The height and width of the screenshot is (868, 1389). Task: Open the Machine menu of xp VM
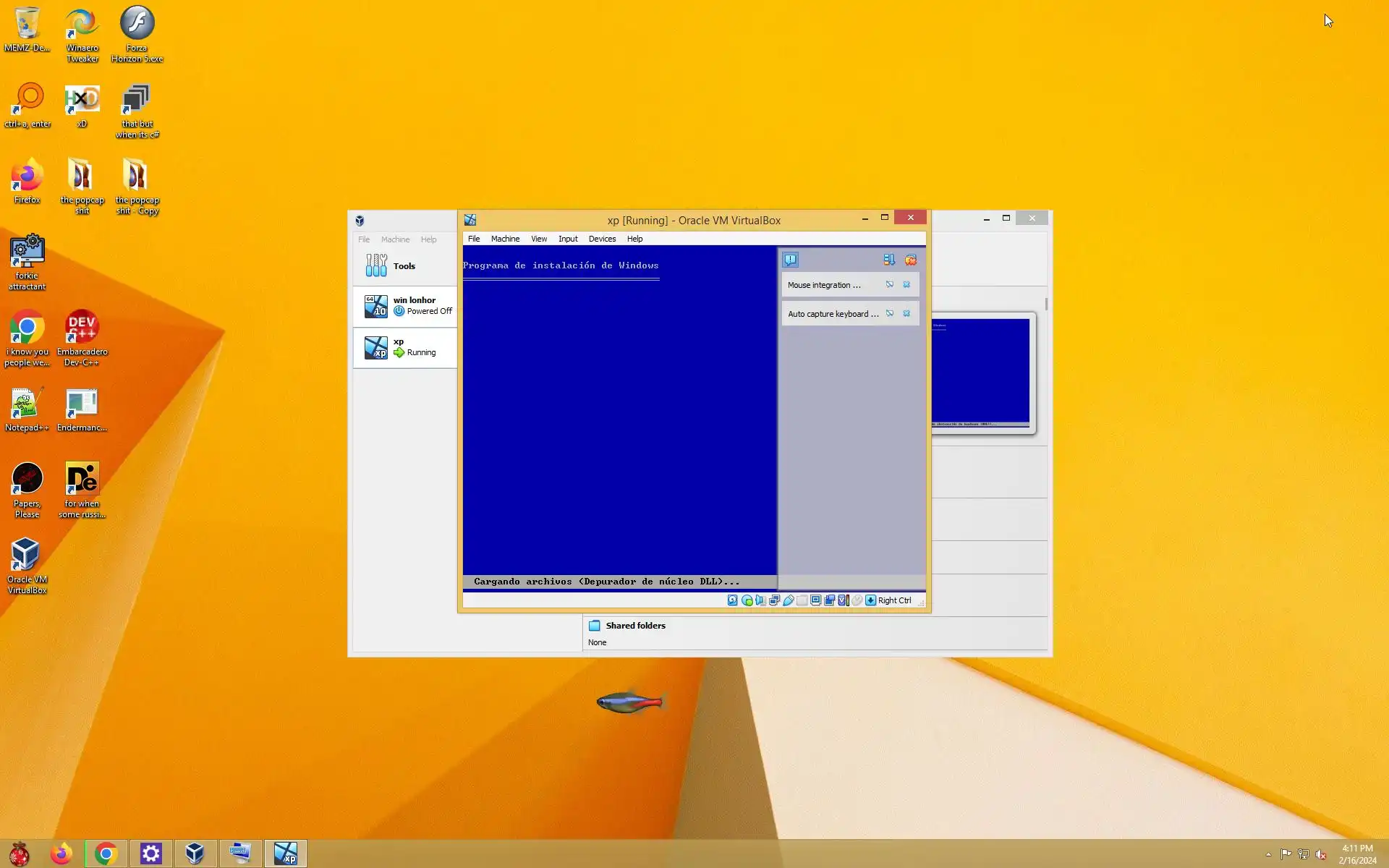coord(505,239)
